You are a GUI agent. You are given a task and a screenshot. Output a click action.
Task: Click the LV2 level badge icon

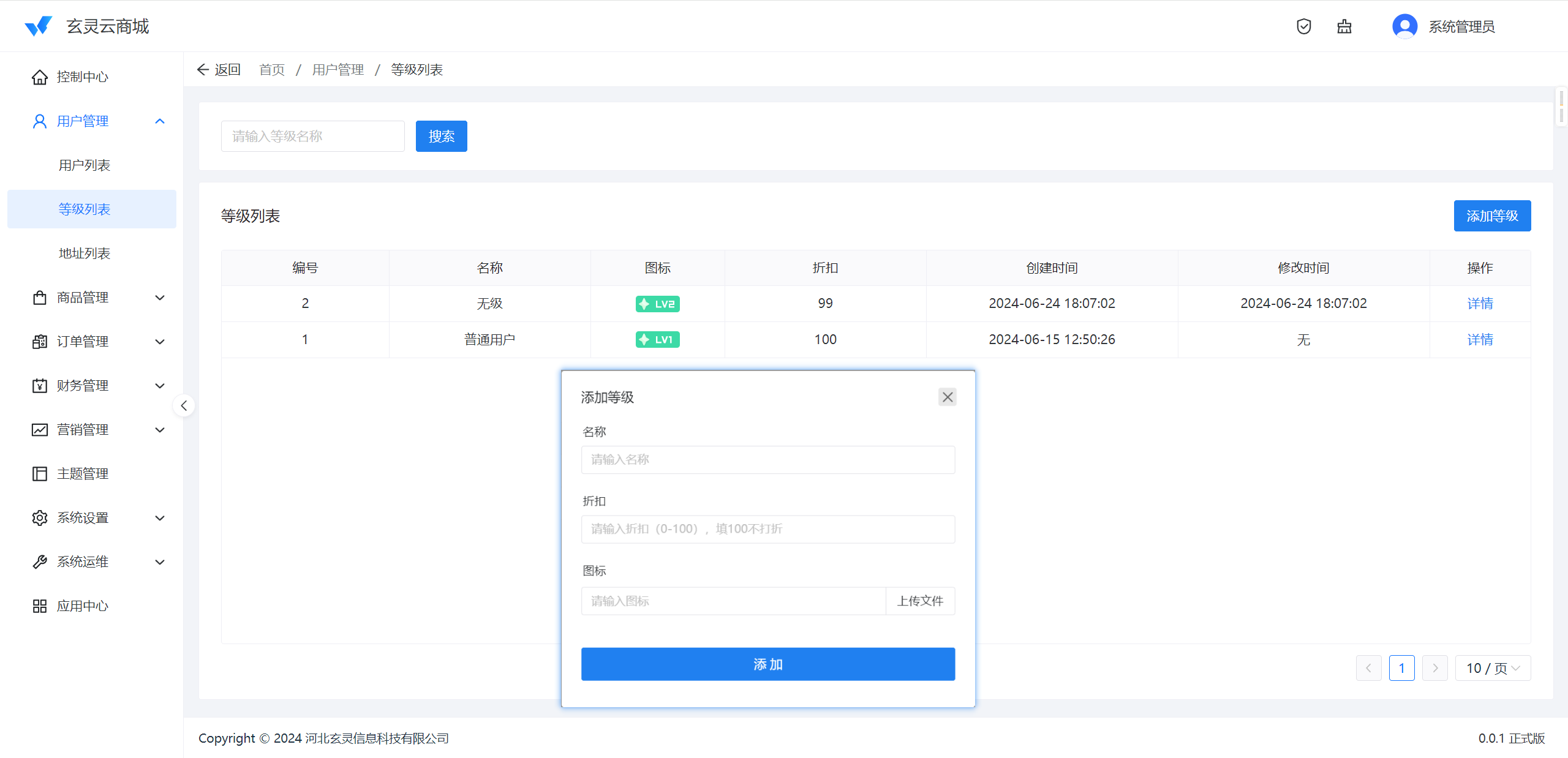[657, 304]
